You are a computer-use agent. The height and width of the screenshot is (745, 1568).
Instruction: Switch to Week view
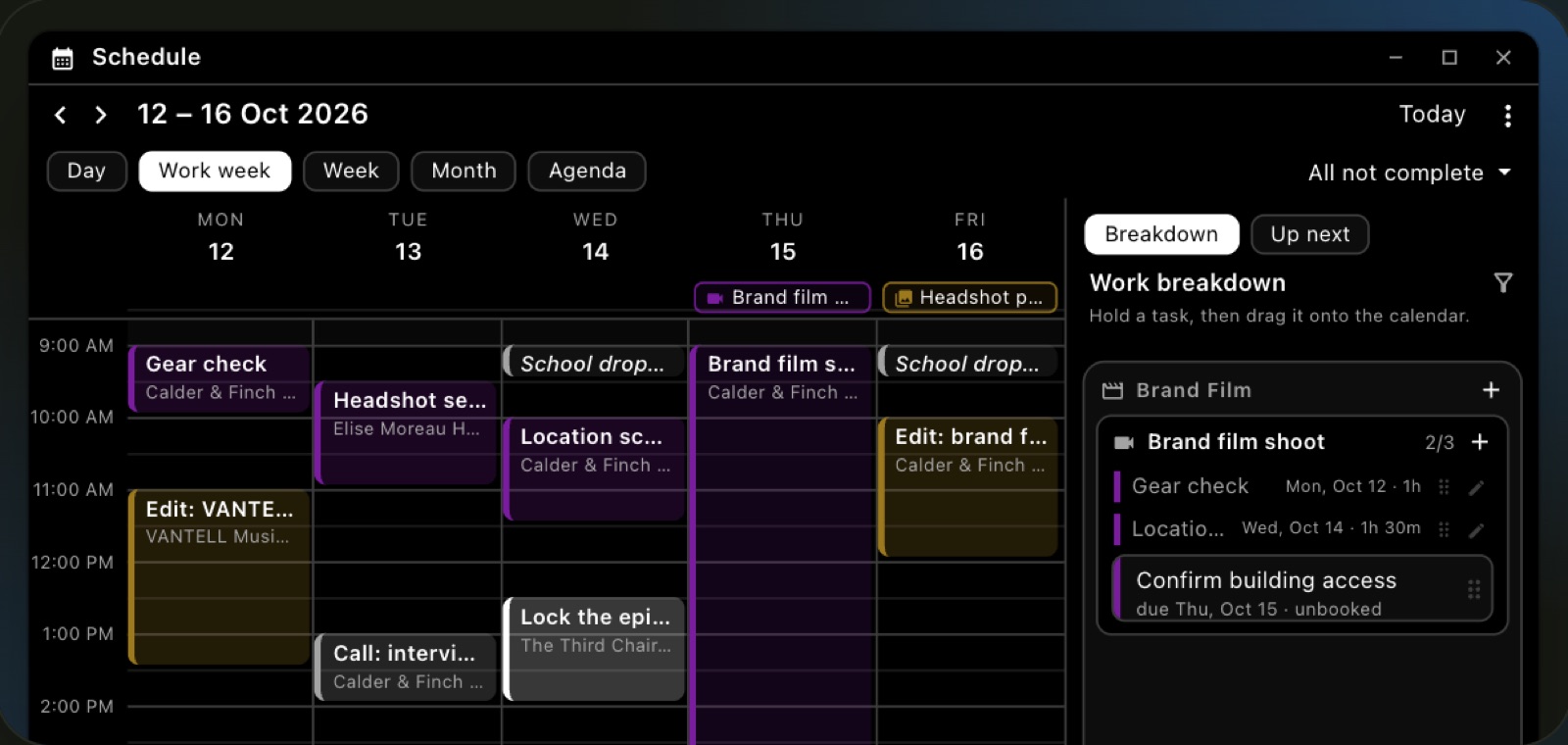(x=351, y=171)
